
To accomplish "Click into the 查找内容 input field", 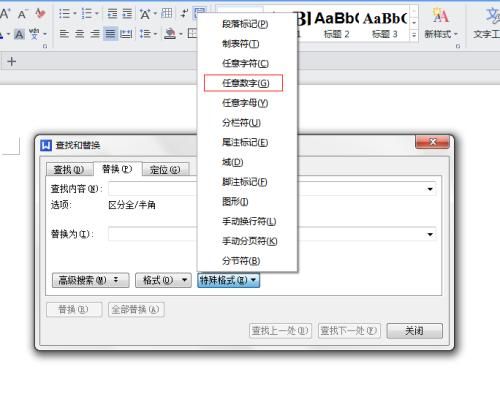I will click(x=272, y=189).
